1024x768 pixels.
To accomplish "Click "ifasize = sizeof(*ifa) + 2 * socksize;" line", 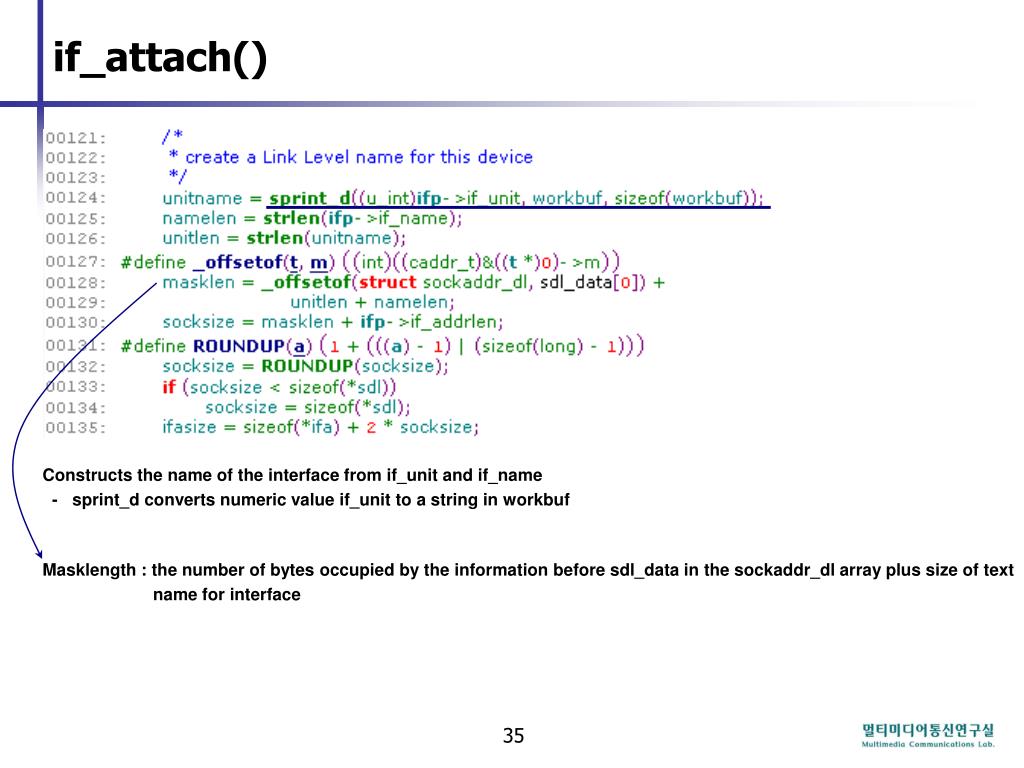I will coord(321,428).
